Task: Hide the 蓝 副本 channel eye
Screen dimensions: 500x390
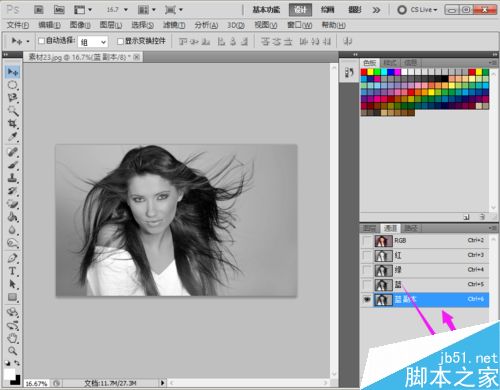Action: pyautogui.click(x=367, y=300)
